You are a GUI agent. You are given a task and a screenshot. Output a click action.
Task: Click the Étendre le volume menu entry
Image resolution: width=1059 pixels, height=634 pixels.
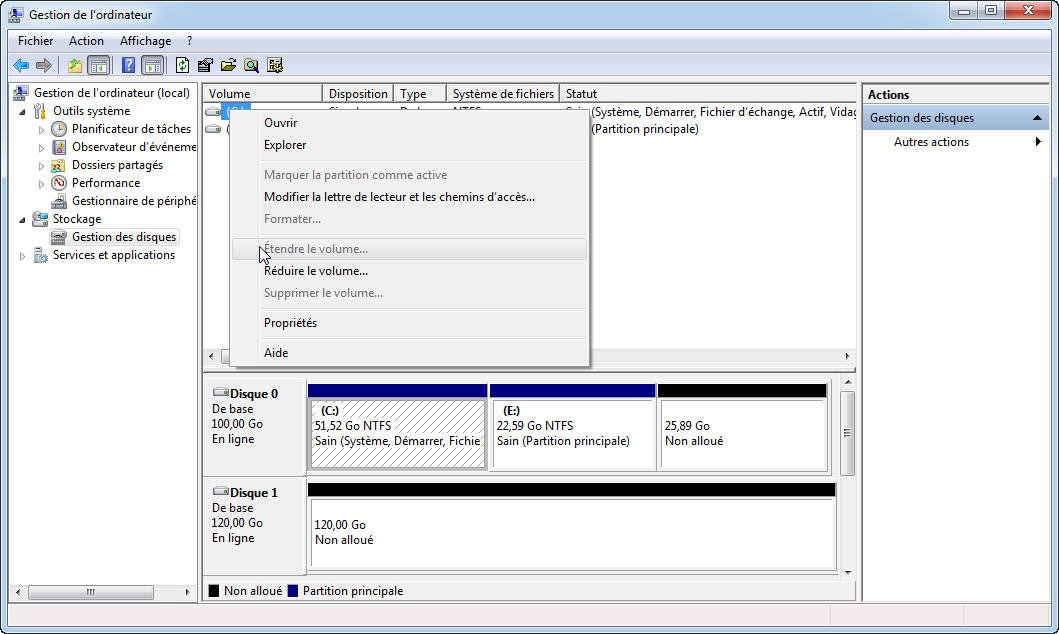pos(409,249)
